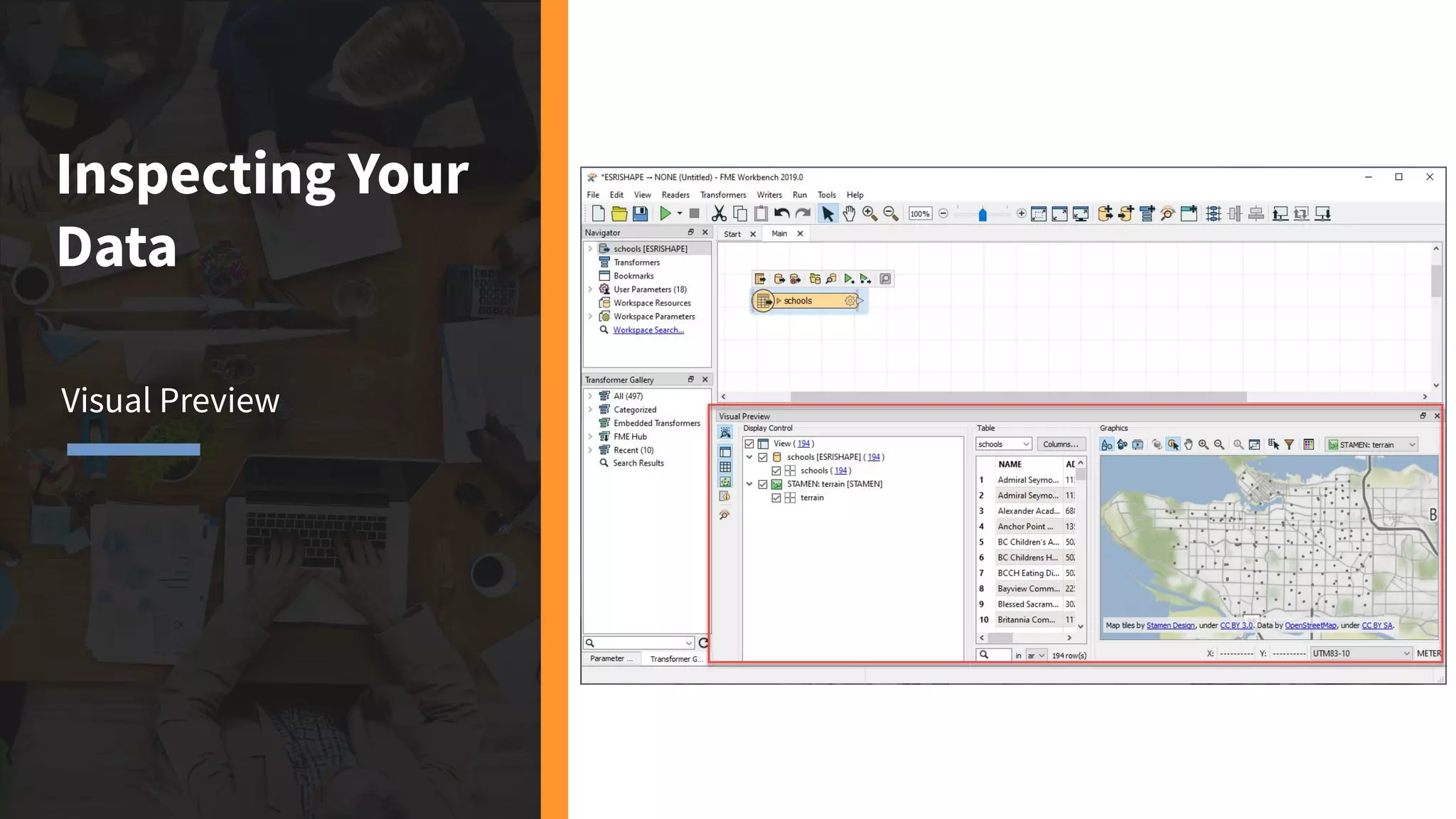Zoom in on the map in Graphics toolbar
The width and height of the screenshot is (1456, 819).
pos(1204,445)
